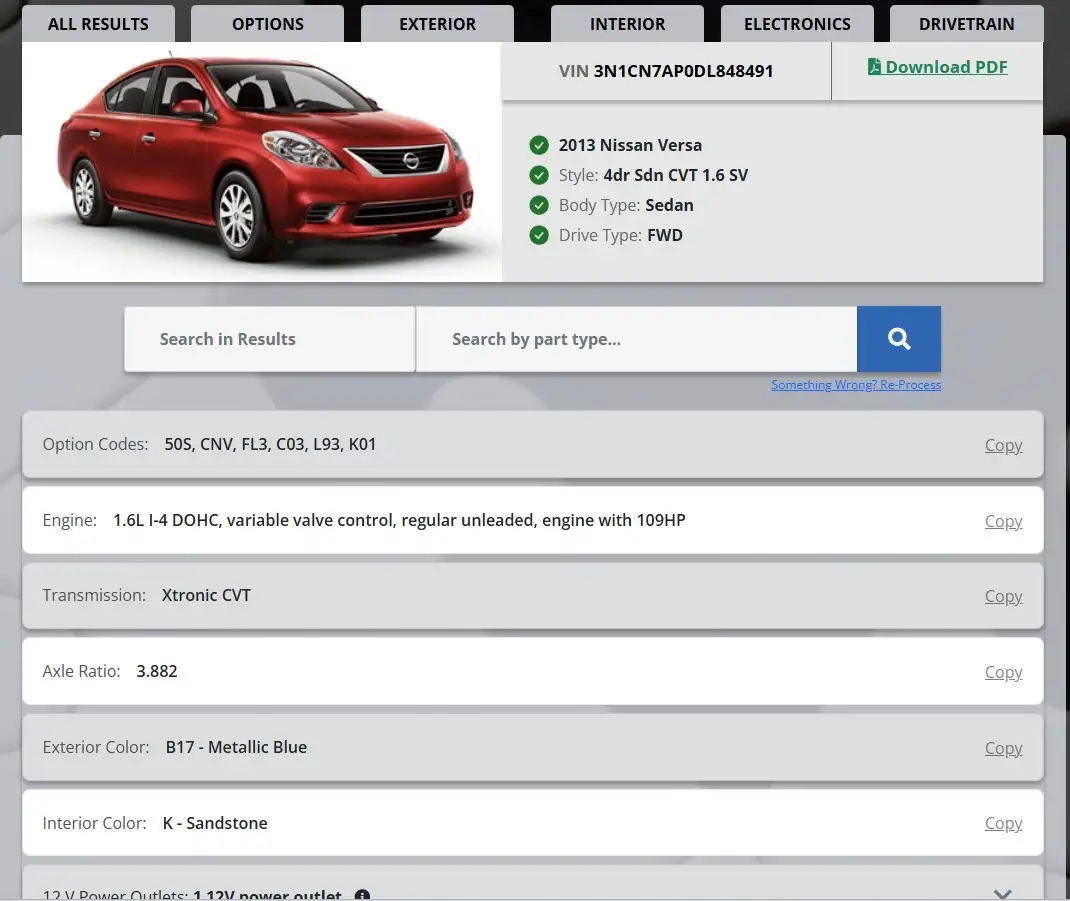Click option codes text 50S, CNV, FL3

pos(270,444)
